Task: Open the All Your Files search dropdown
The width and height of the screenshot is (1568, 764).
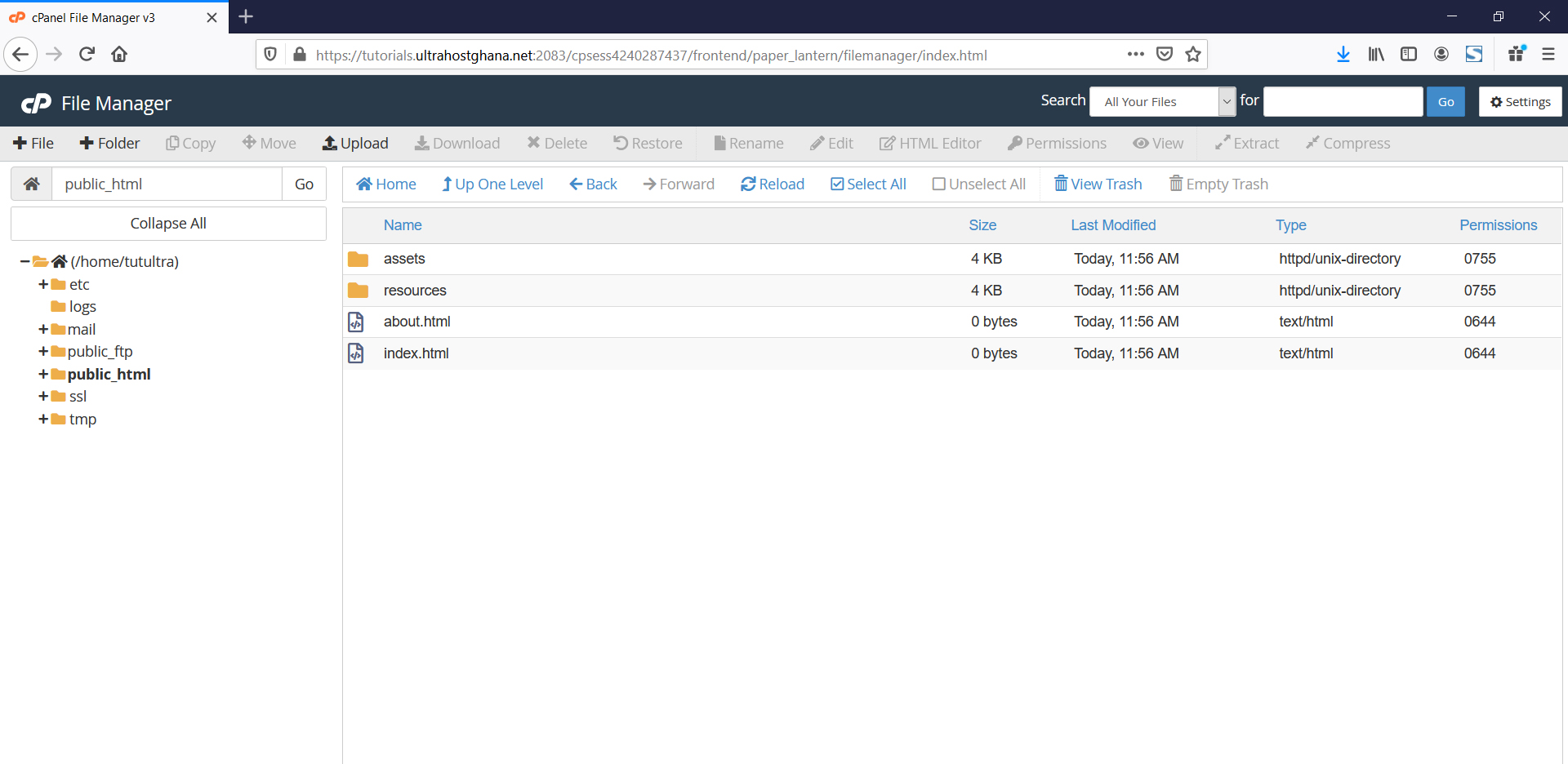Action: (x=1162, y=101)
